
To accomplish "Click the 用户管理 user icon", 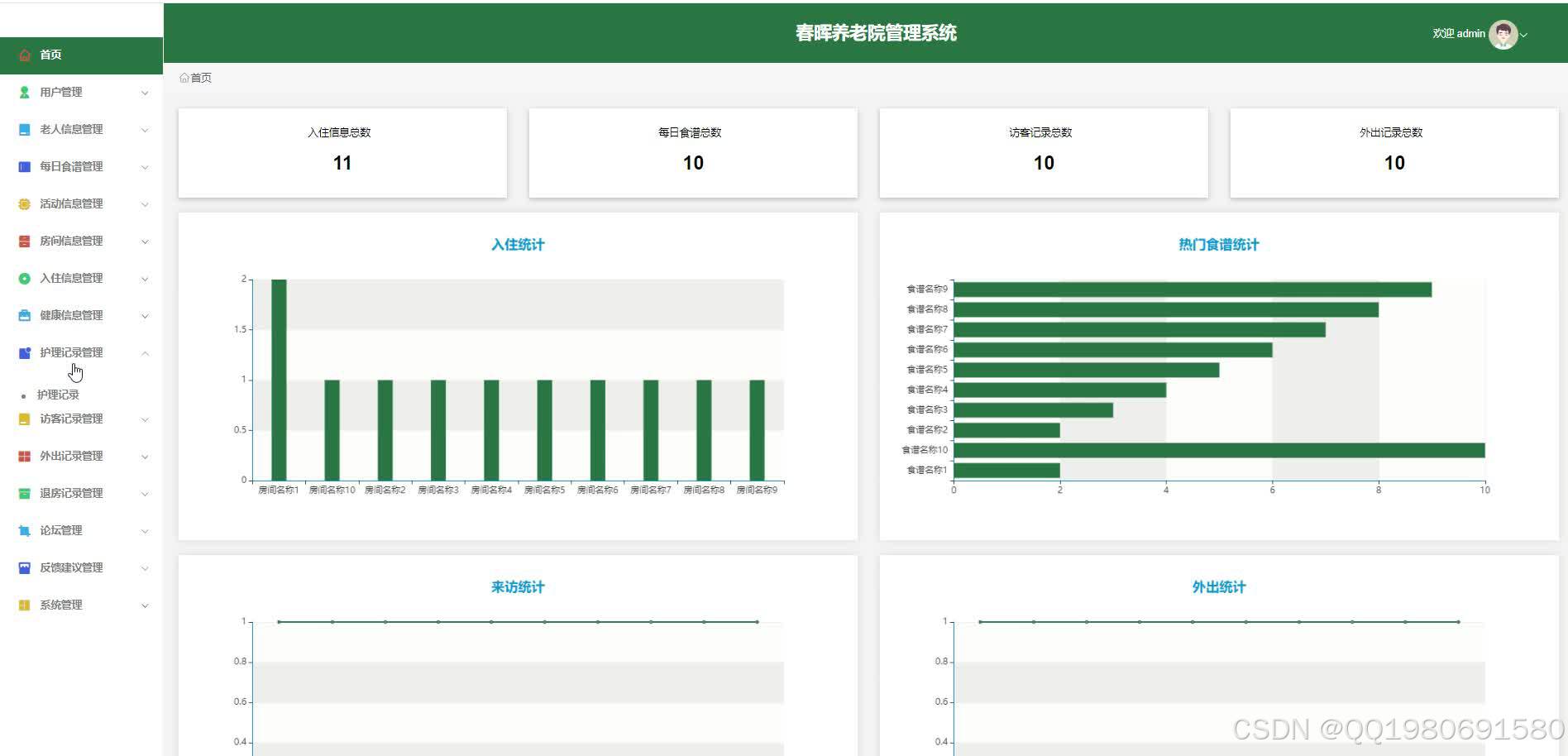I will [x=25, y=92].
